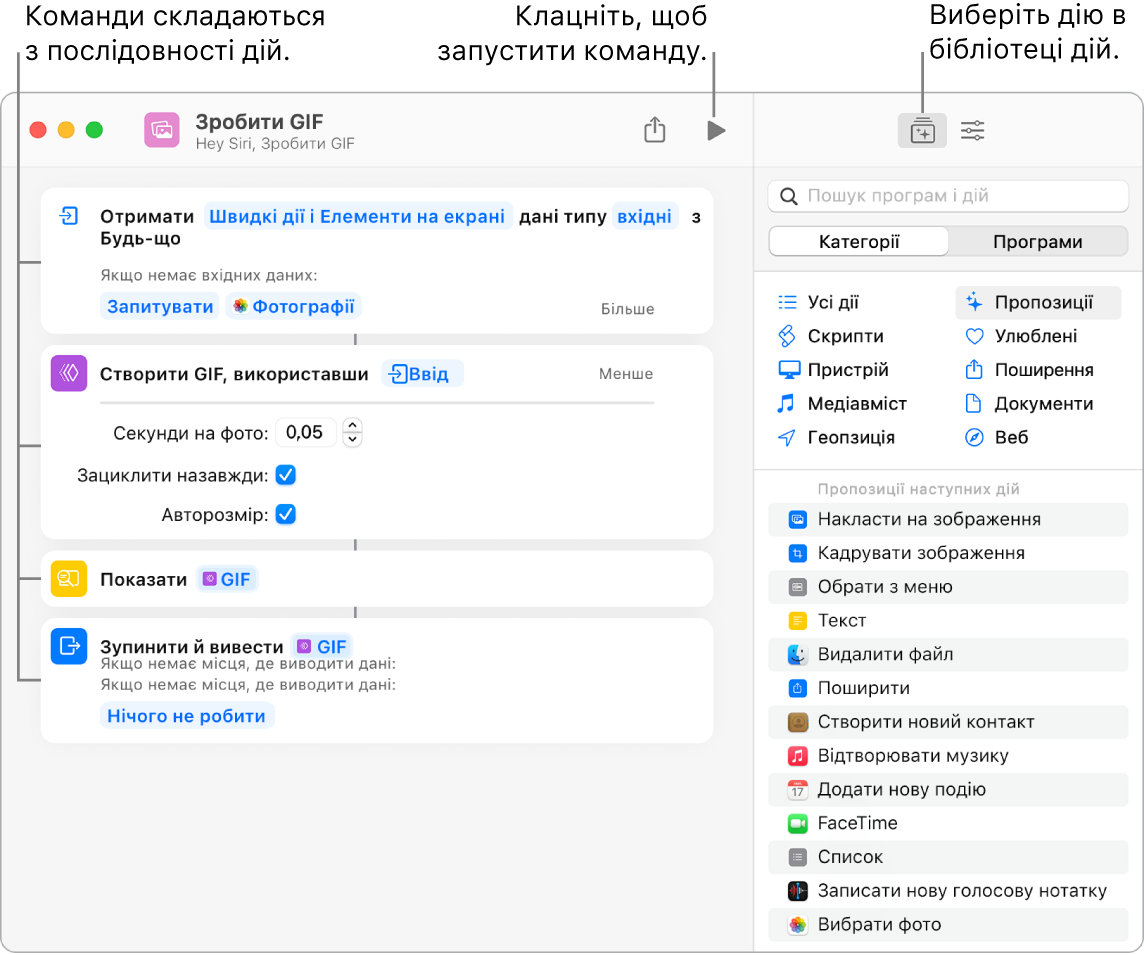Viewport: 1144px width, 955px height.
Task: Select the «Медіавміст» category icon
Action: point(788,403)
